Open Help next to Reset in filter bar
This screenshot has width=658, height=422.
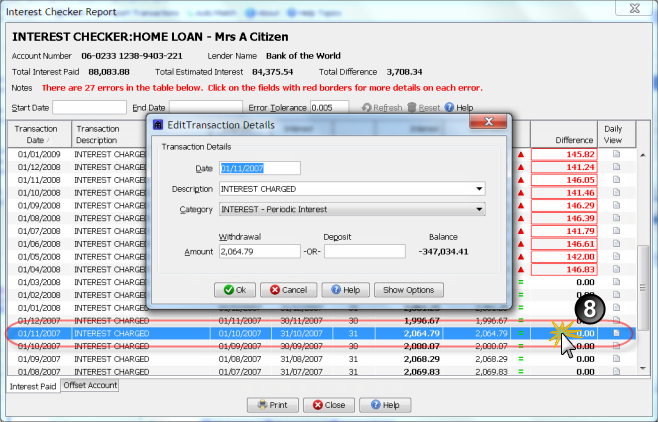click(450, 107)
